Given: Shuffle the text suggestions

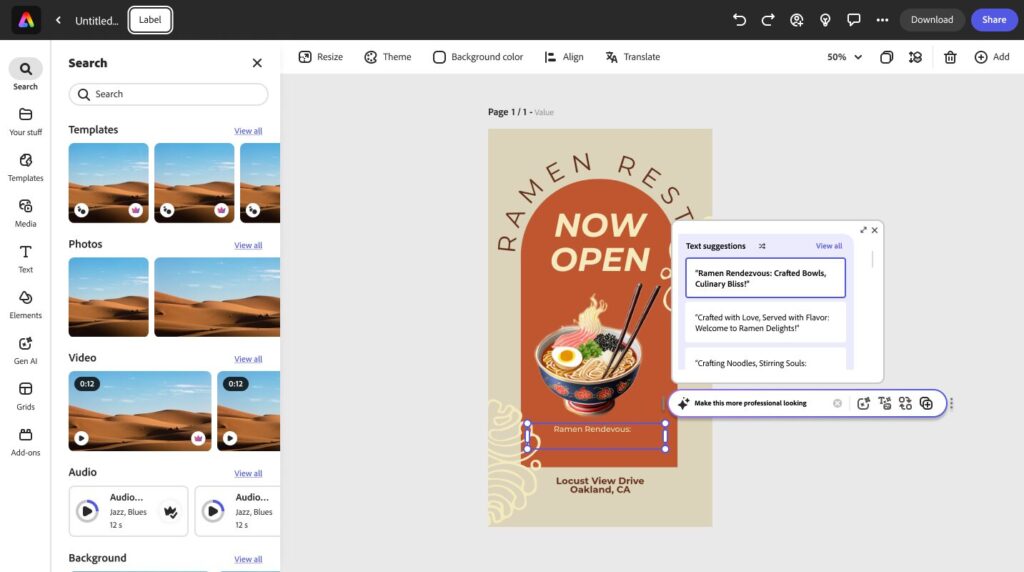Looking at the screenshot, I should [762, 246].
